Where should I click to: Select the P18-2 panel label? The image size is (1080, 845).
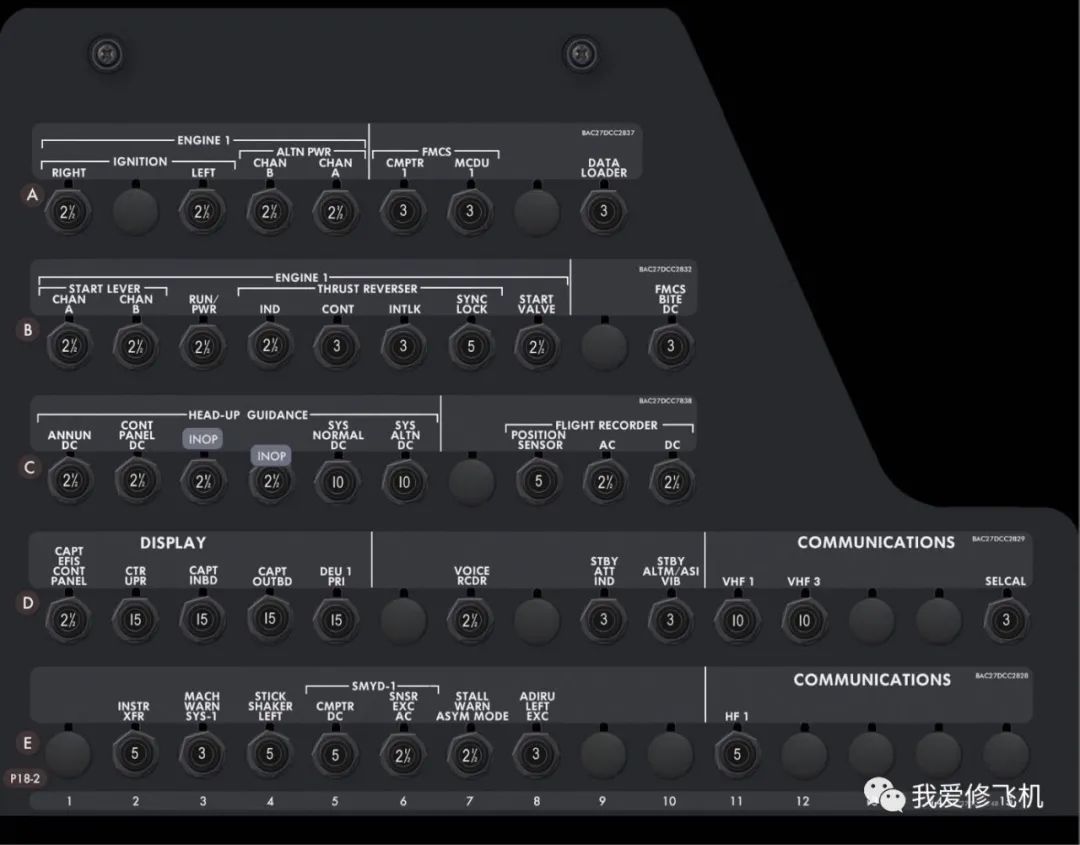click(x=25, y=776)
